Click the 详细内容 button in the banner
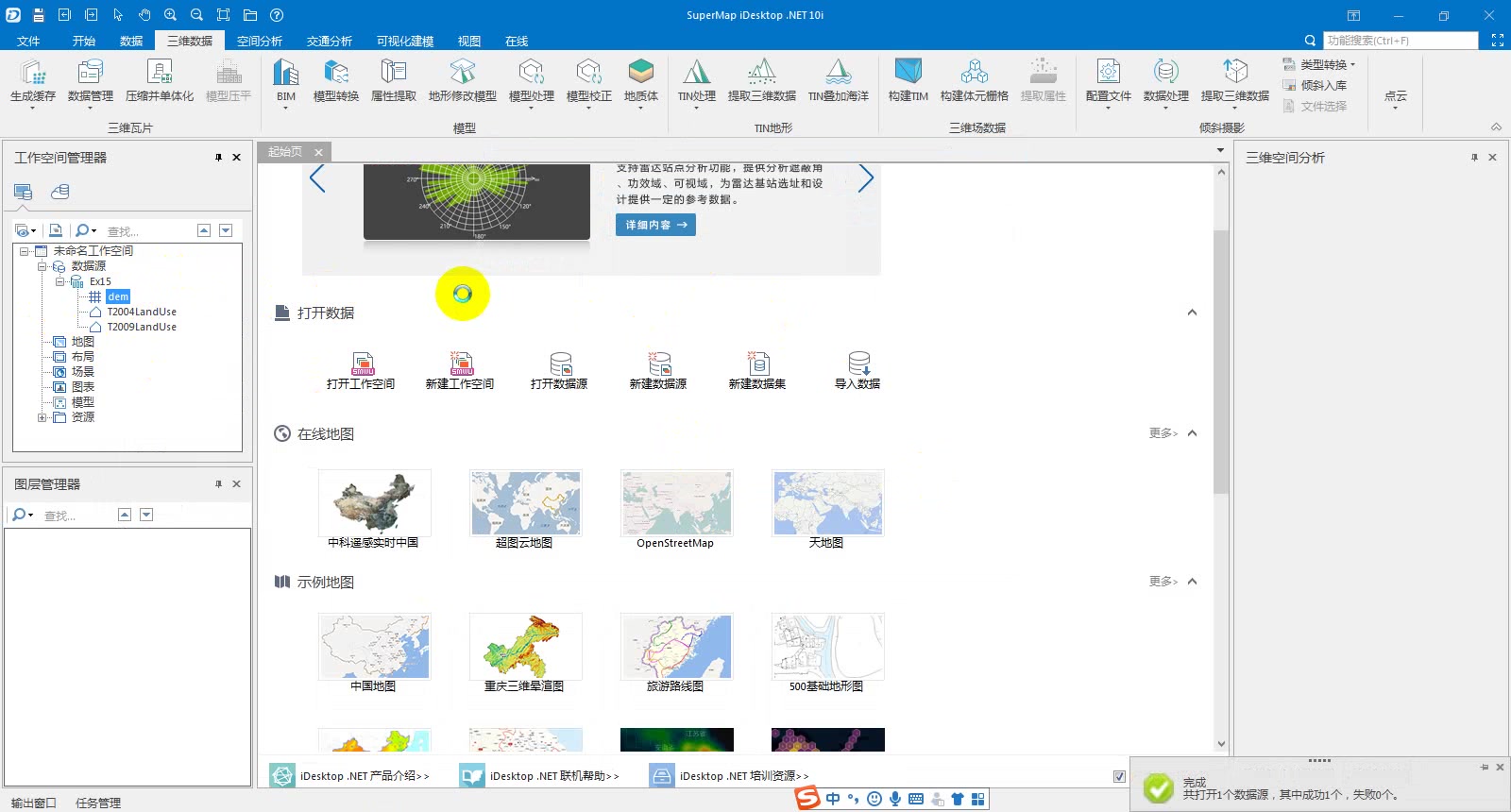This screenshot has height=812, width=1511. point(655,225)
